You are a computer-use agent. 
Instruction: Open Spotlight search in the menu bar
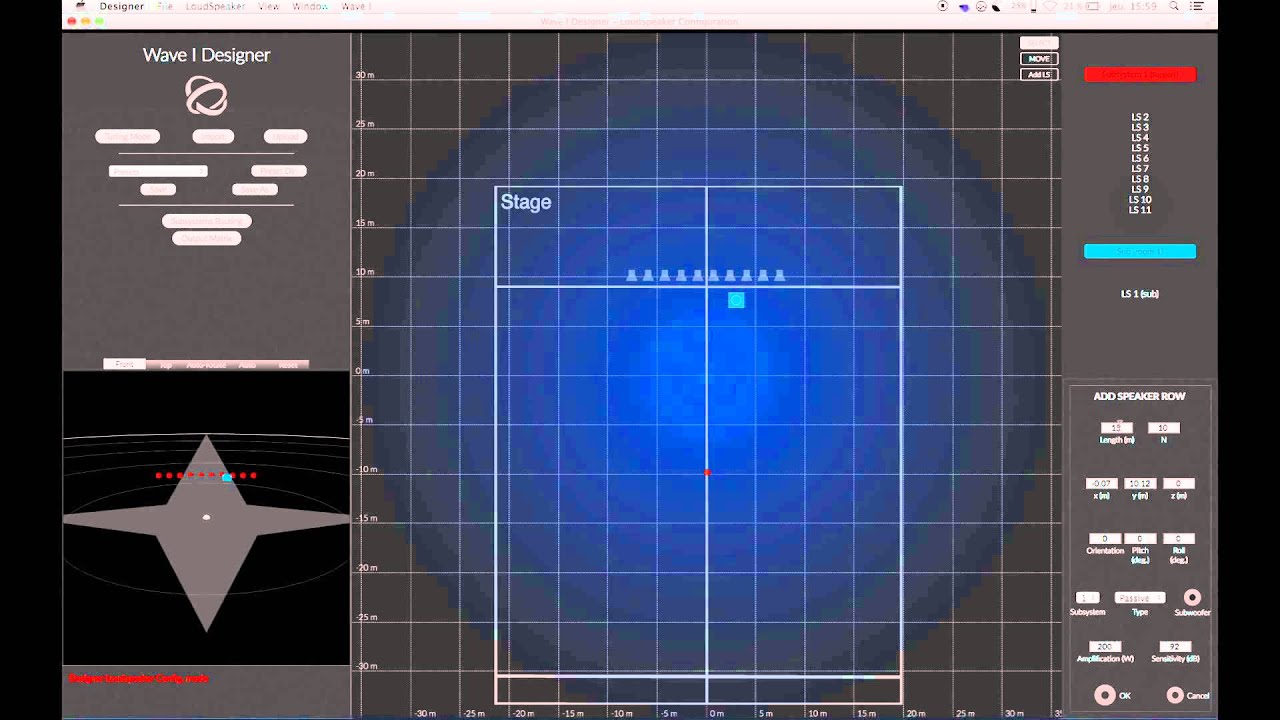[x=1174, y=6]
